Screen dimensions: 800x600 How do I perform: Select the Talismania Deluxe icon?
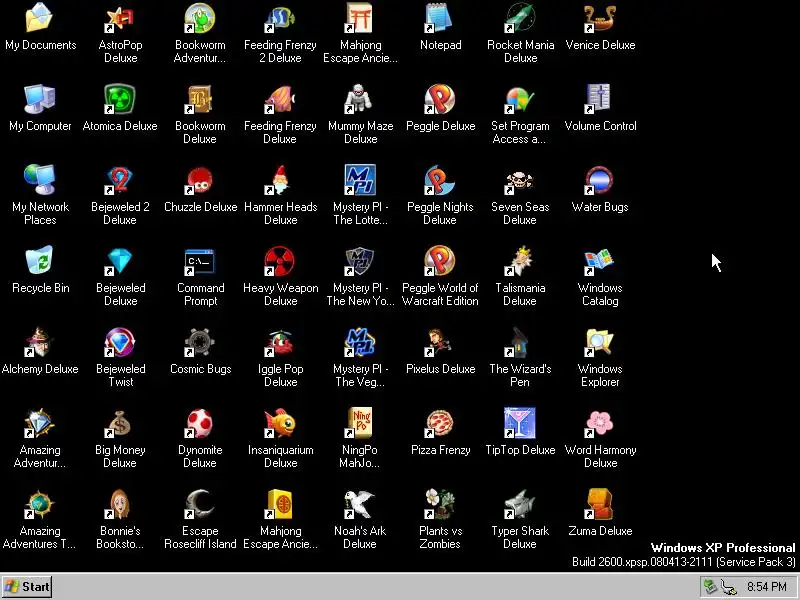(520, 260)
